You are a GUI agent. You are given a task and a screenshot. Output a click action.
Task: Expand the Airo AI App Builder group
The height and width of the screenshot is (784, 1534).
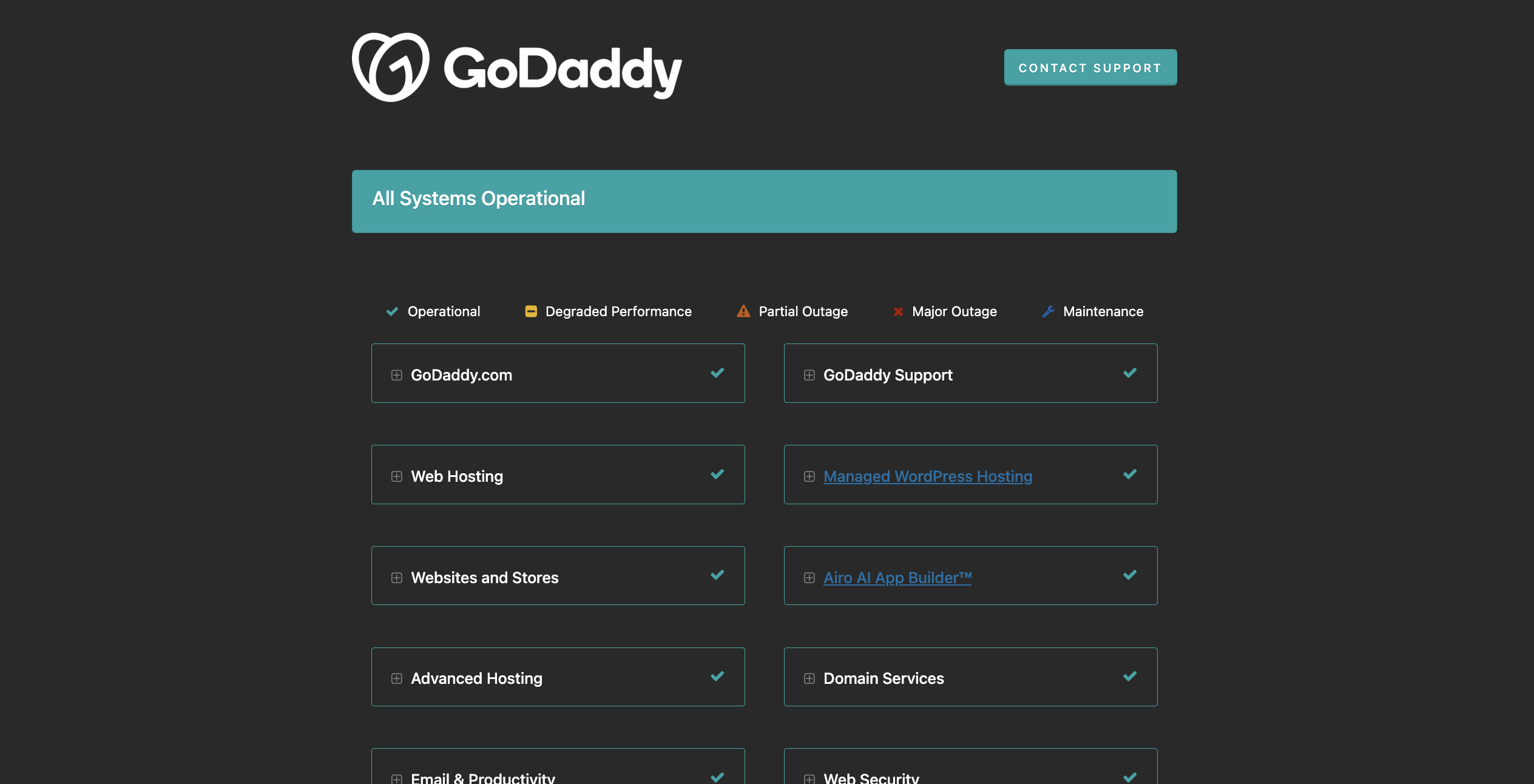(809, 578)
